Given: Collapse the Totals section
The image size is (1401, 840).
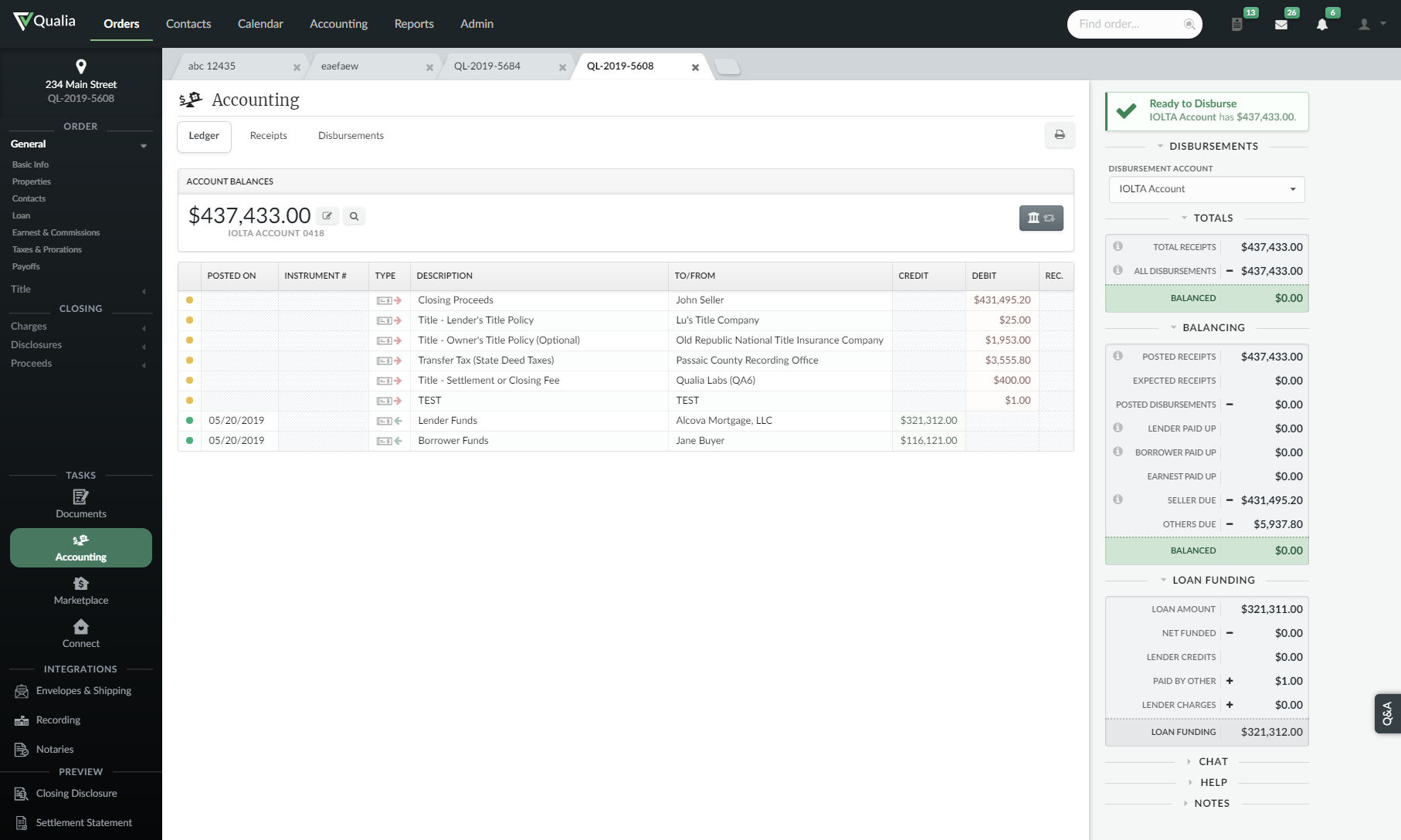Looking at the screenshot, I should (x=1207, y=218).
